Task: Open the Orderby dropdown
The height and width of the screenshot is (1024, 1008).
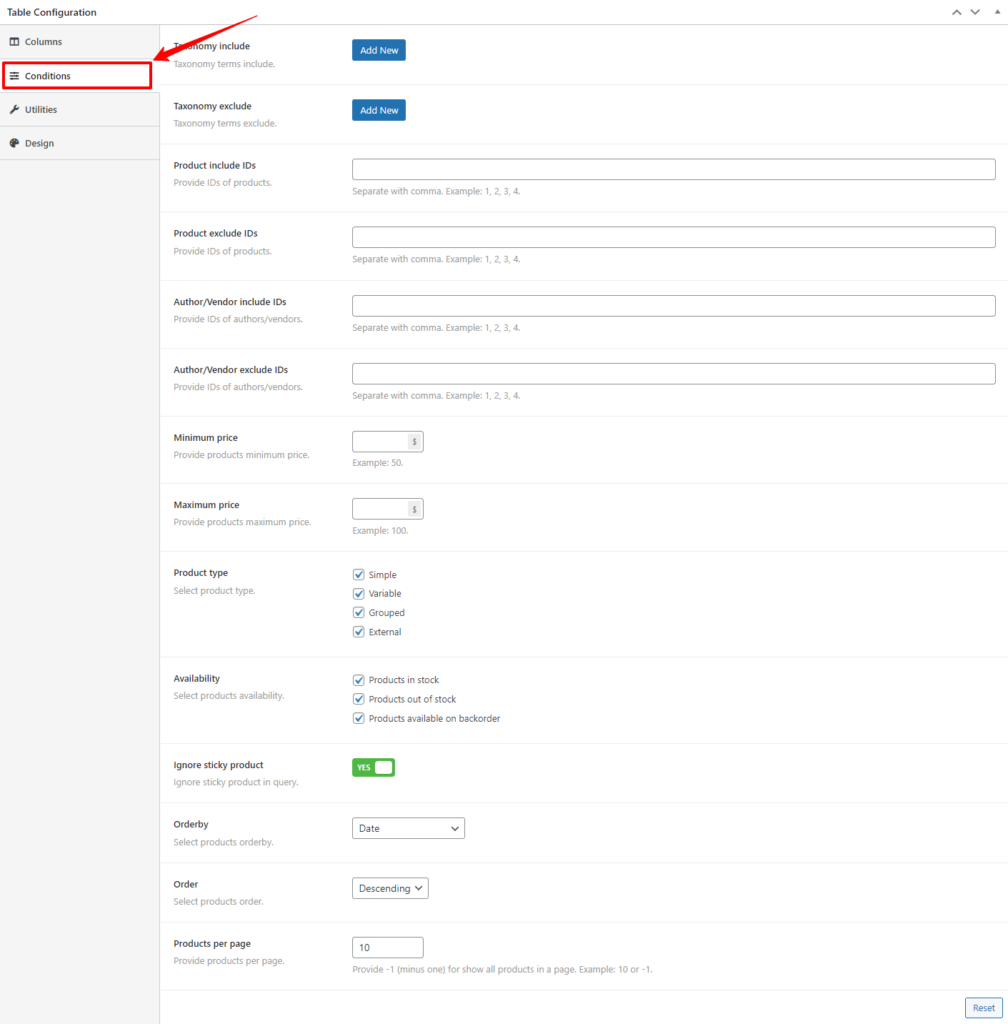Action: [408, 828]
